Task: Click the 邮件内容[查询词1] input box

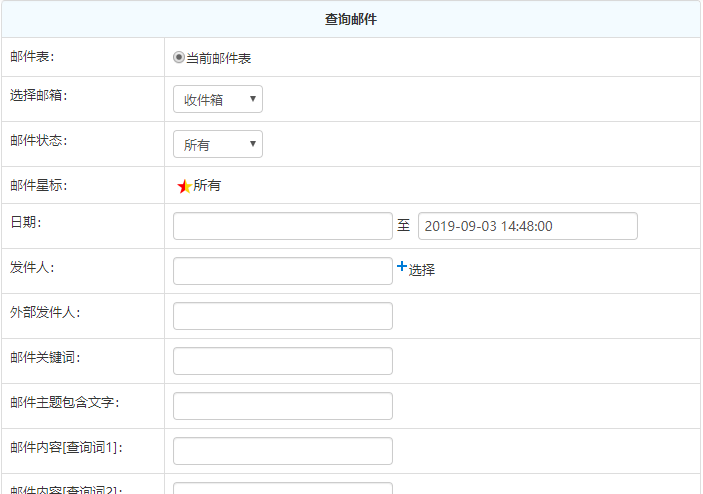Action: 283,451
